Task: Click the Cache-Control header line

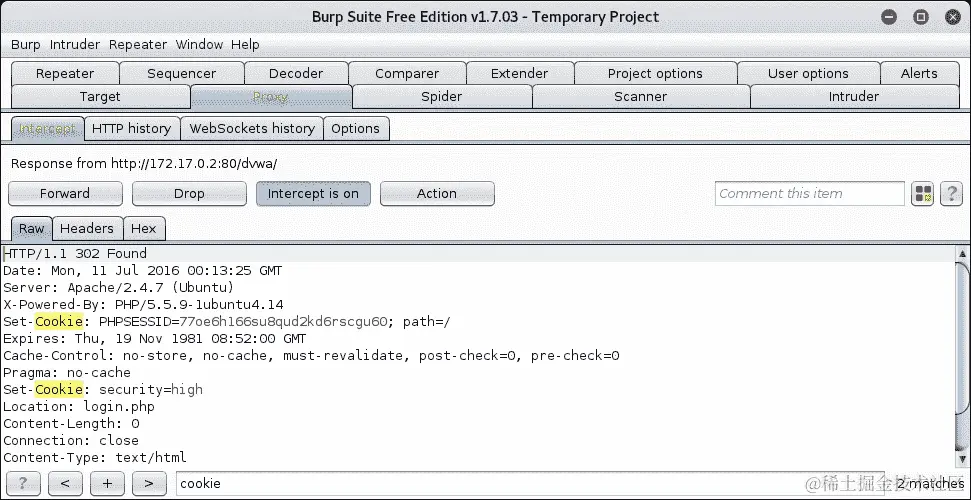Action: tap(311, 356)
